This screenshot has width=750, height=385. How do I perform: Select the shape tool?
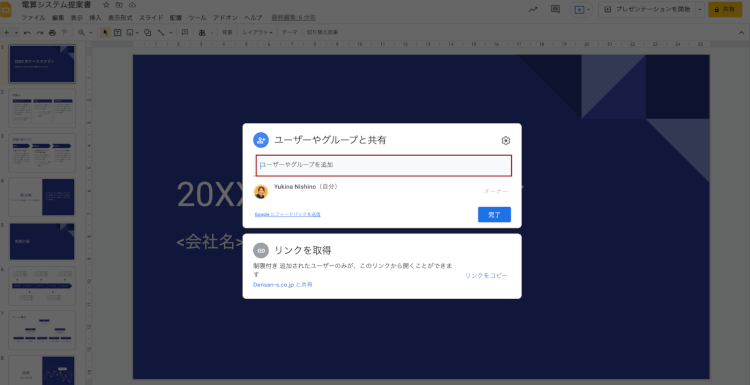[x=147, y=33]
